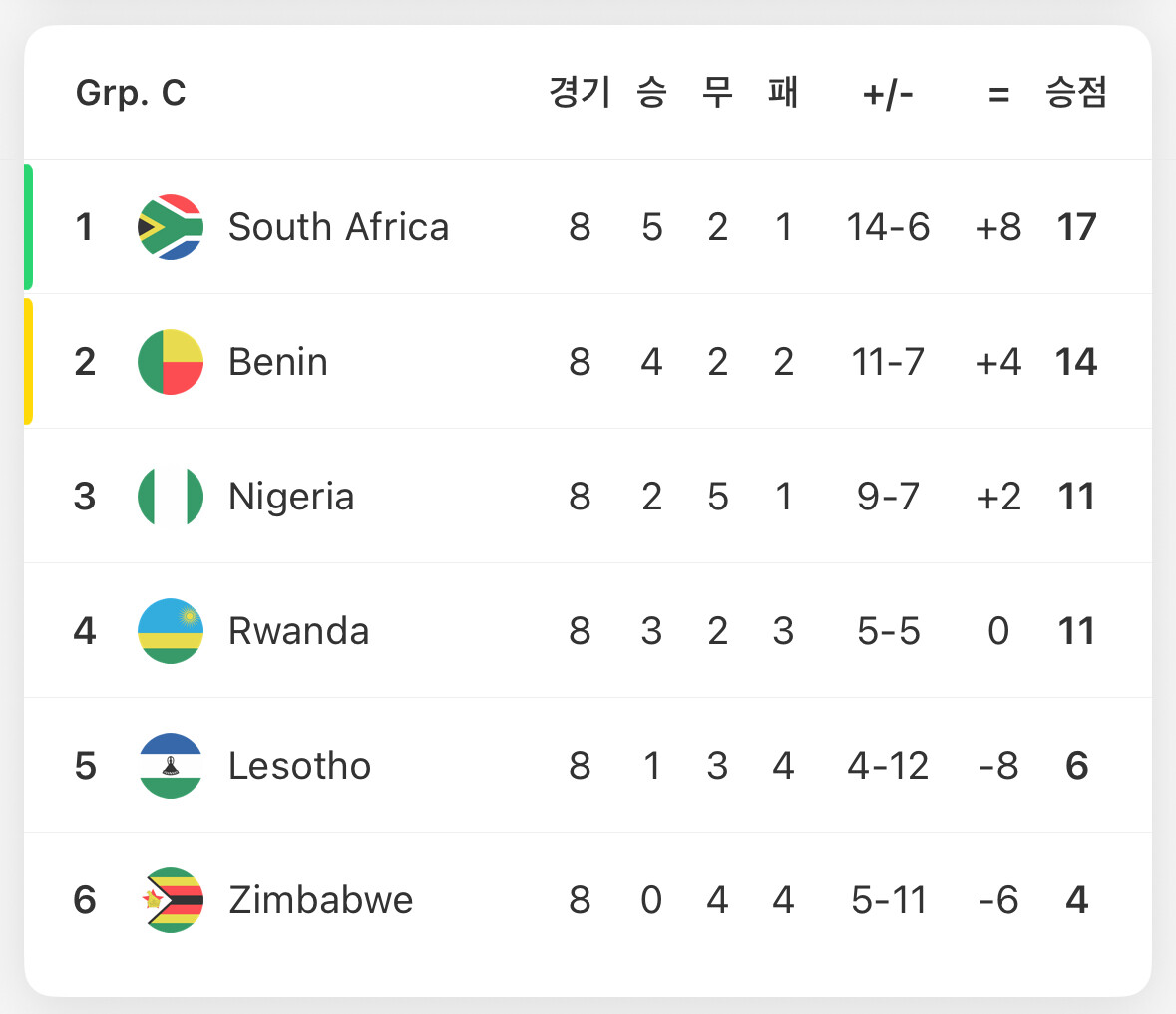This screenshot has height=1014, width=1176.
Task: Click the Nigeria flag icon
Action: pos(171,497)
